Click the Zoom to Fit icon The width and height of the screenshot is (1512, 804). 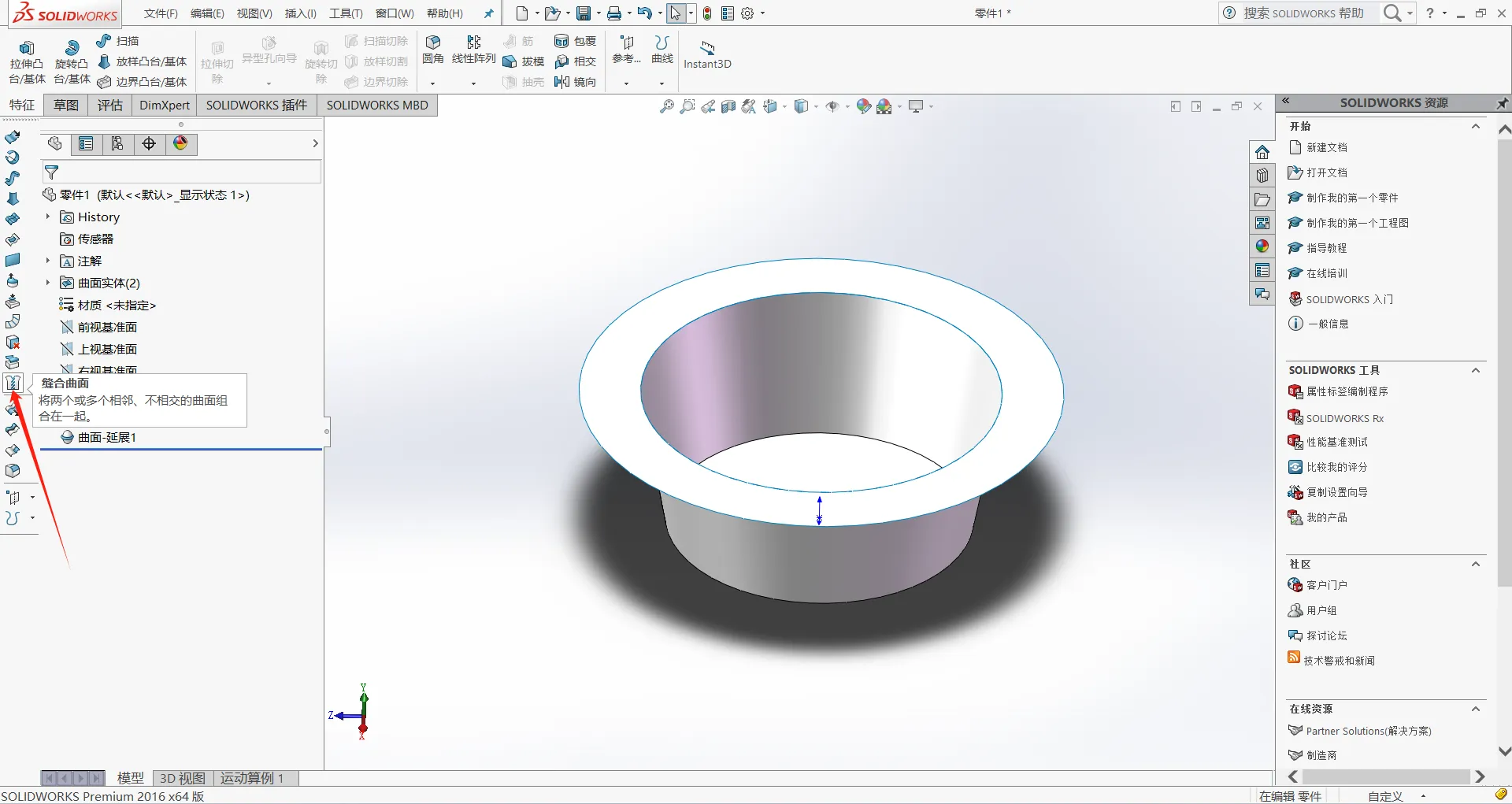[666, 106]
